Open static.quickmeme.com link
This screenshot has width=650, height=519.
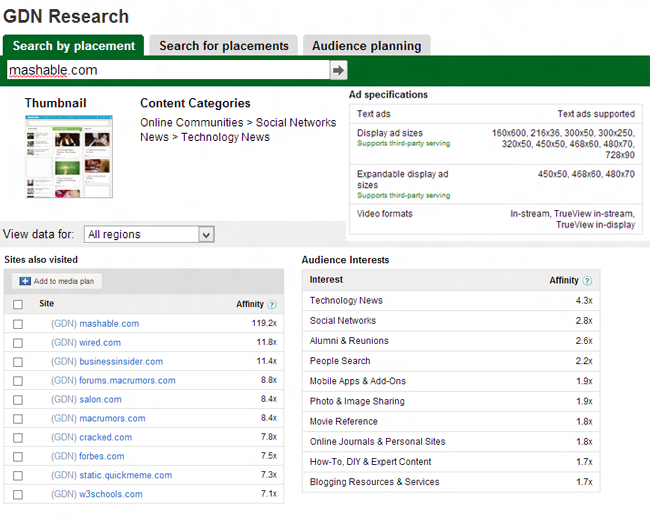[125, 475]
